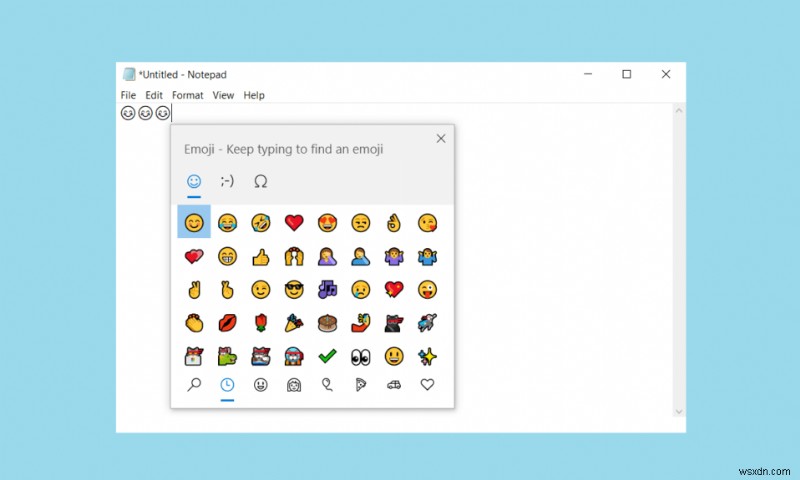Pick the woman shrugging emoji in purple
Image resolution: width=800 pixels, height=480 pixels.
click(x=394, y=256)
